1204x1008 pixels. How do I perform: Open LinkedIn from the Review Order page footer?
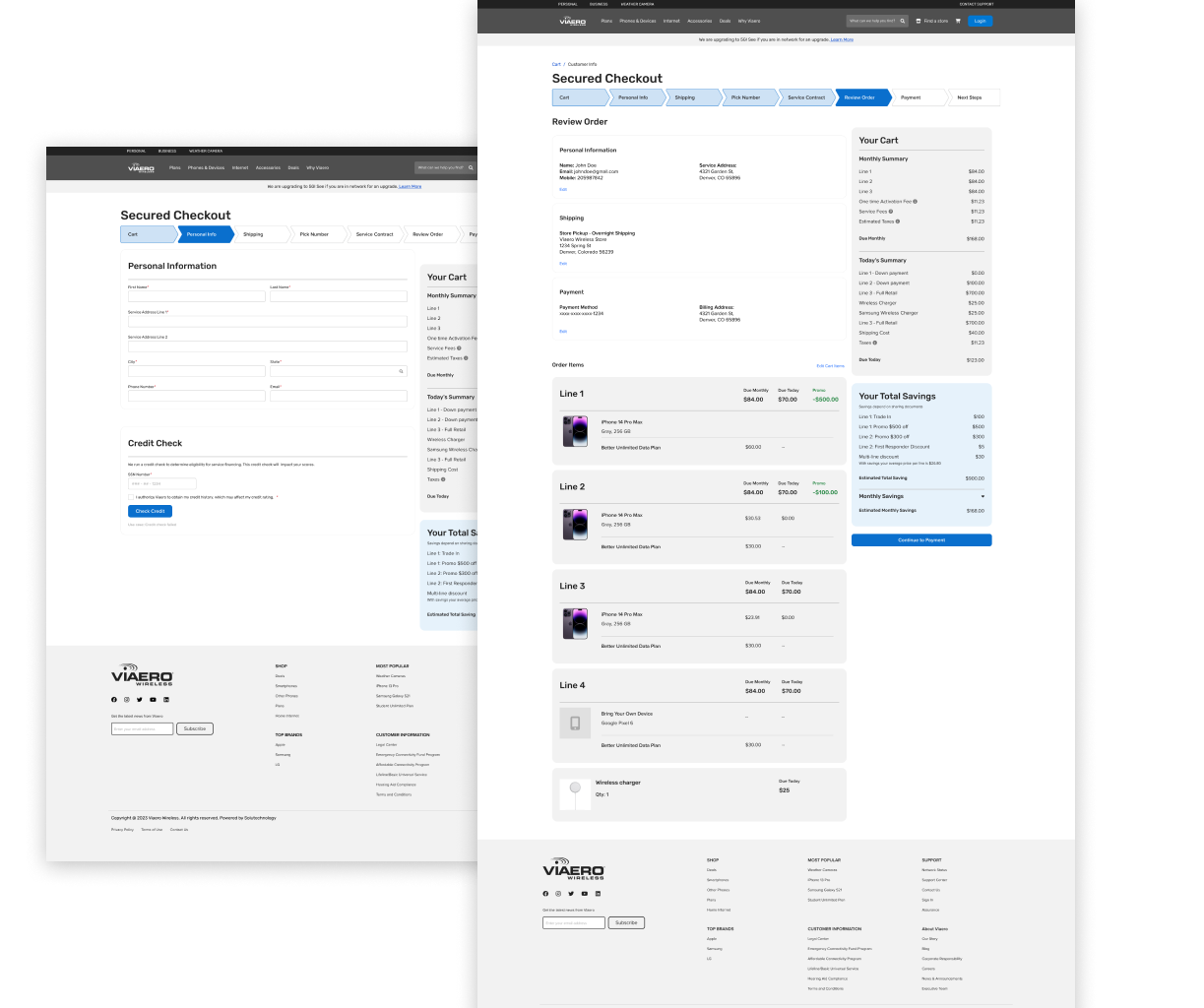click(x=598, y=894)
